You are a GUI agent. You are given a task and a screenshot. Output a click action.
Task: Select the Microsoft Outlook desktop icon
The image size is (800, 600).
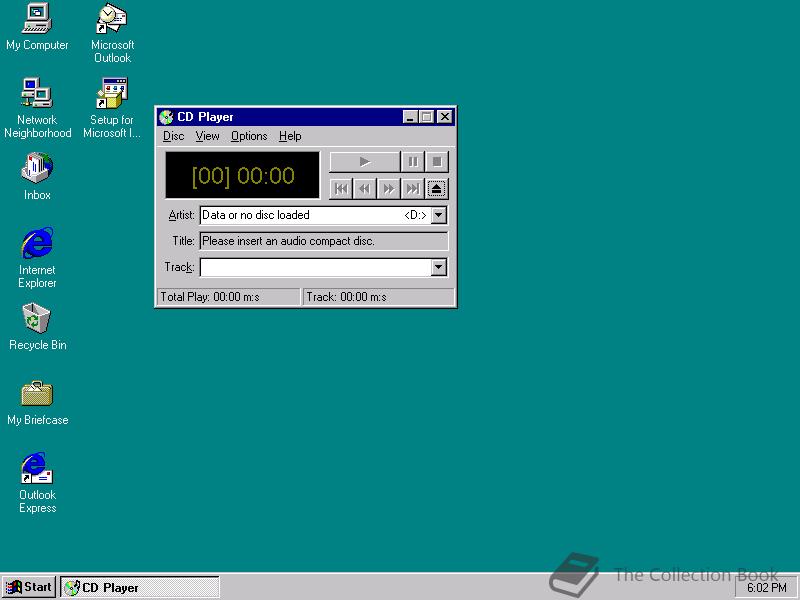[x=112, y=33]
